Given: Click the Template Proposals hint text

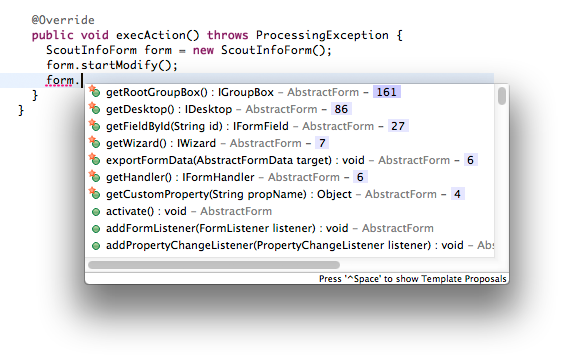Looking at the screenshot, I should coord(413,279).
